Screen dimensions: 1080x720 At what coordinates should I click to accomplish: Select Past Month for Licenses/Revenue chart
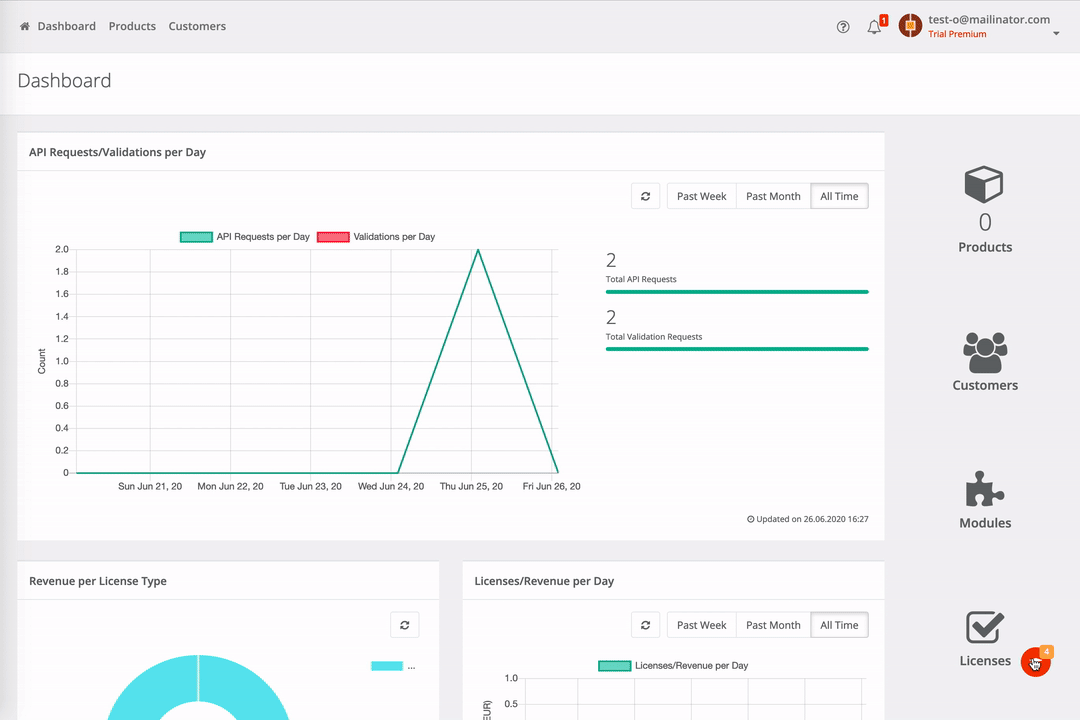pos(773,625)
